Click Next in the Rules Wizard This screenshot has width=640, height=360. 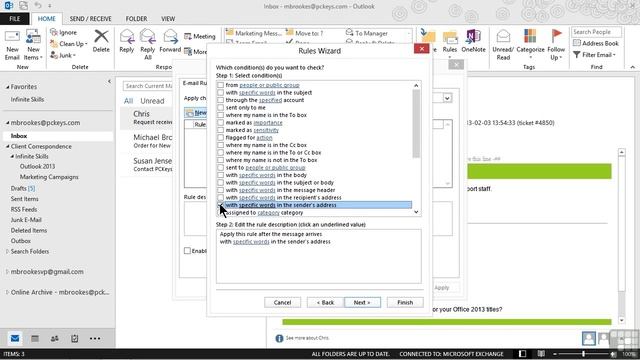(362, 302)
